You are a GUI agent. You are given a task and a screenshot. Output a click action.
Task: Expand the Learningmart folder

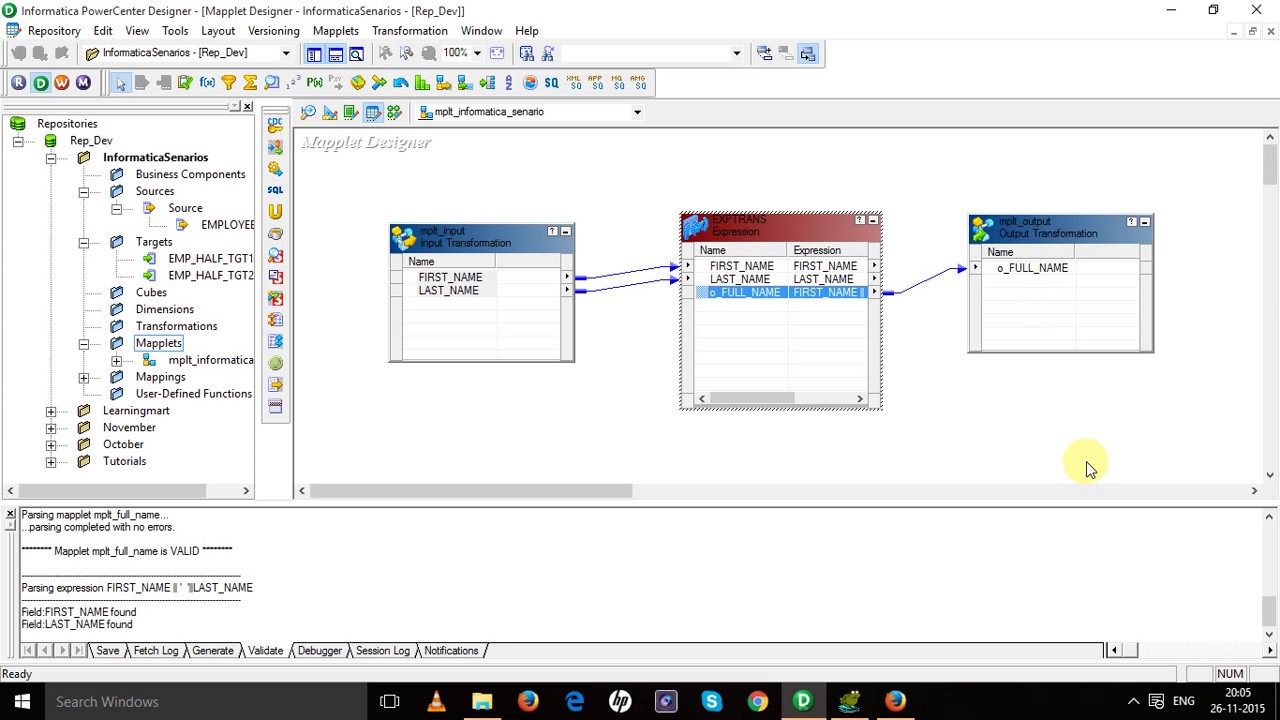51,412
